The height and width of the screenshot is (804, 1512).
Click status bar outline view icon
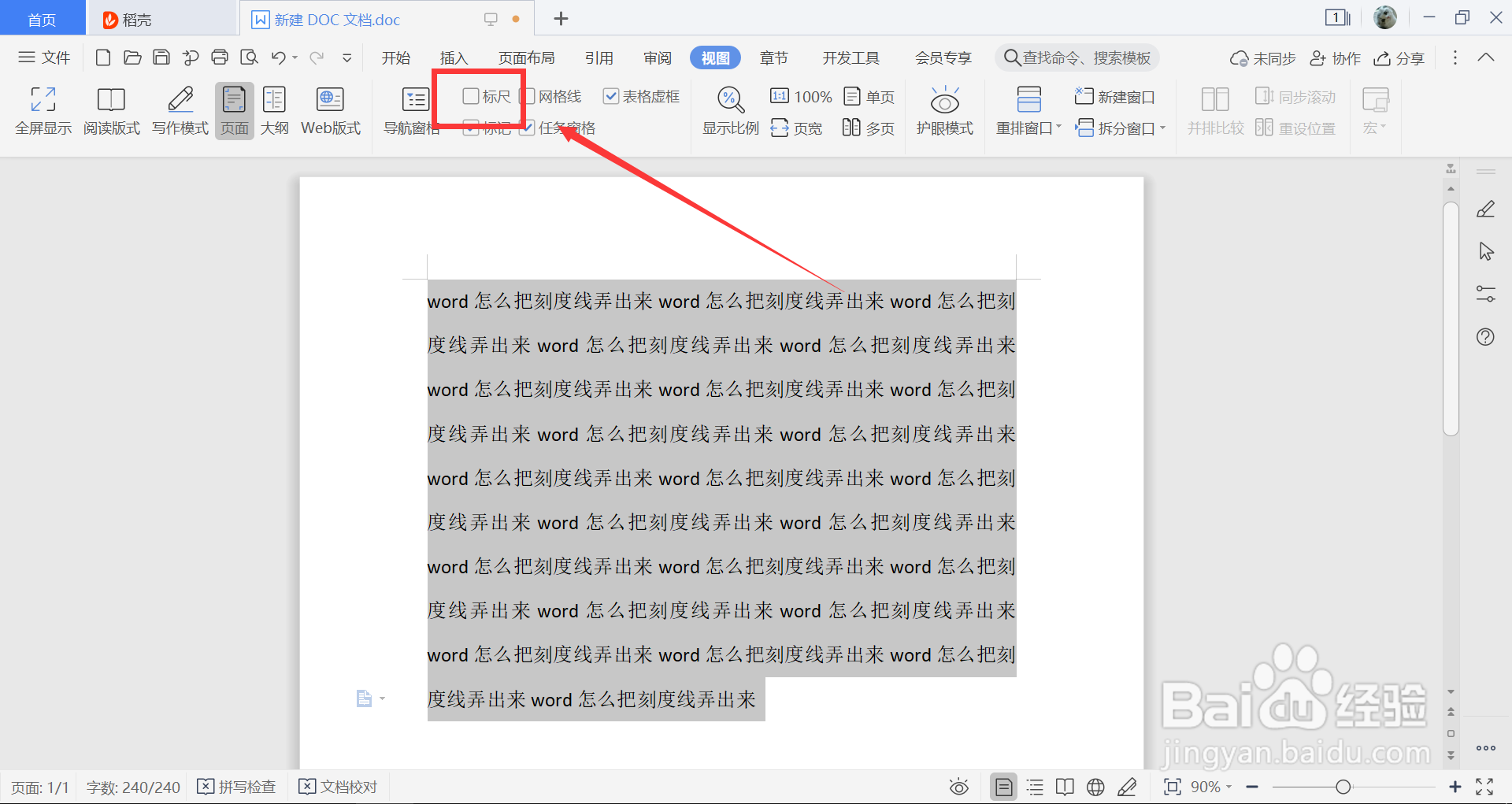pyautogui.click(x=1035, y=787)
